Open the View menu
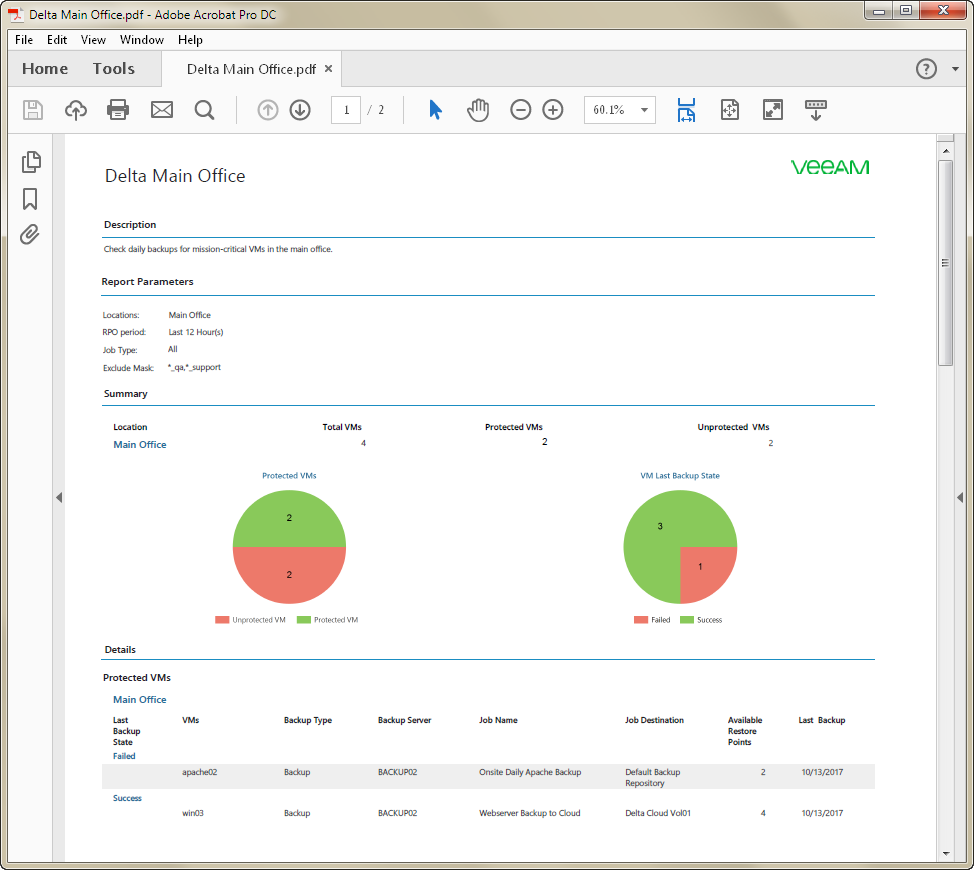The width and height of the screenshot is (974, 870). click(x=93, y=40)
